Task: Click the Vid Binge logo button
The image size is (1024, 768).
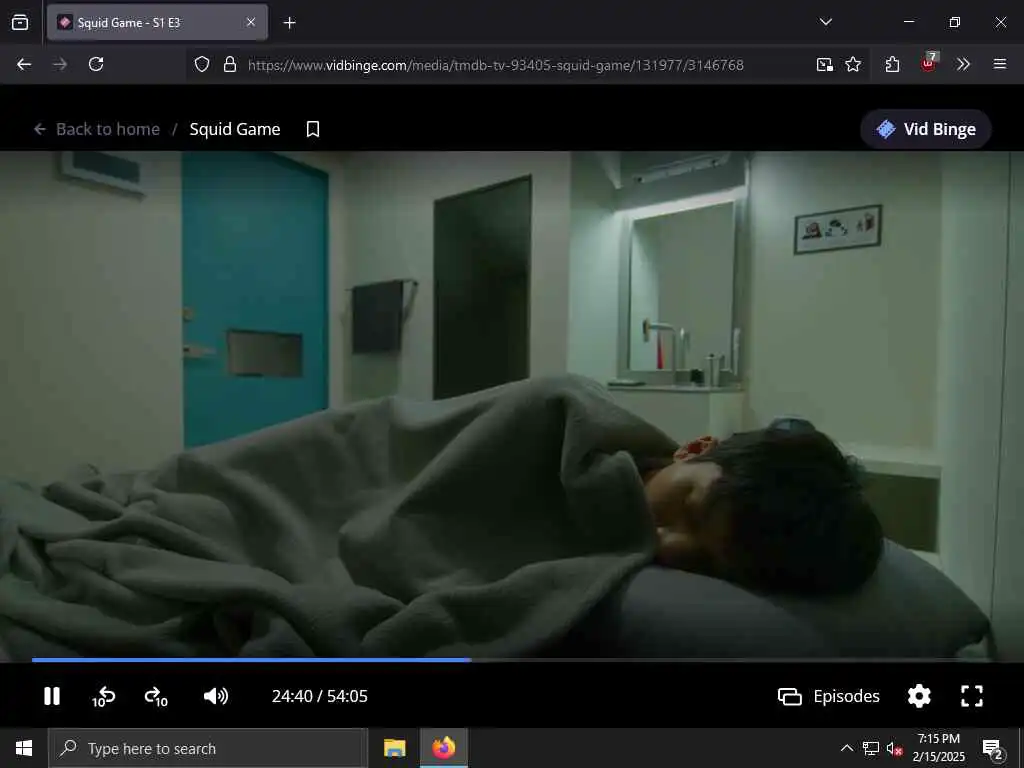Action: coord(926,129)
